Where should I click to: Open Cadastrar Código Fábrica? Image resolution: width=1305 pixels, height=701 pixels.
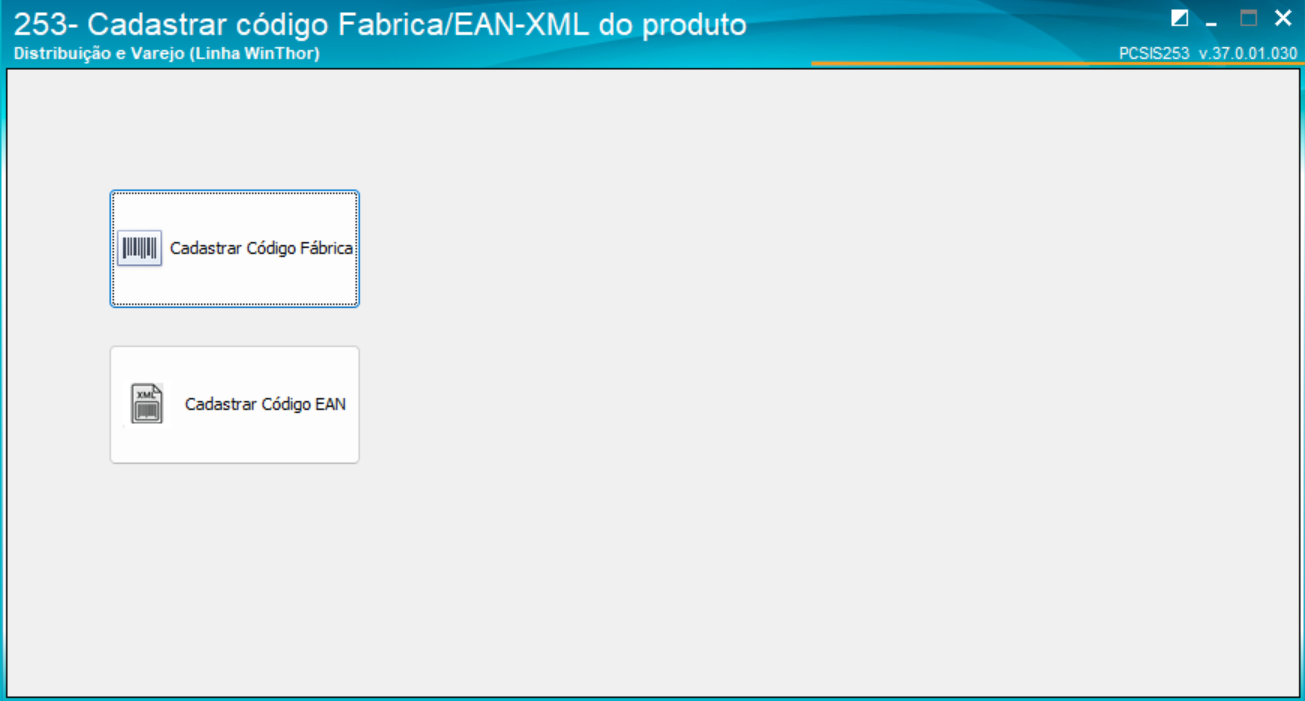pos(235,249)
